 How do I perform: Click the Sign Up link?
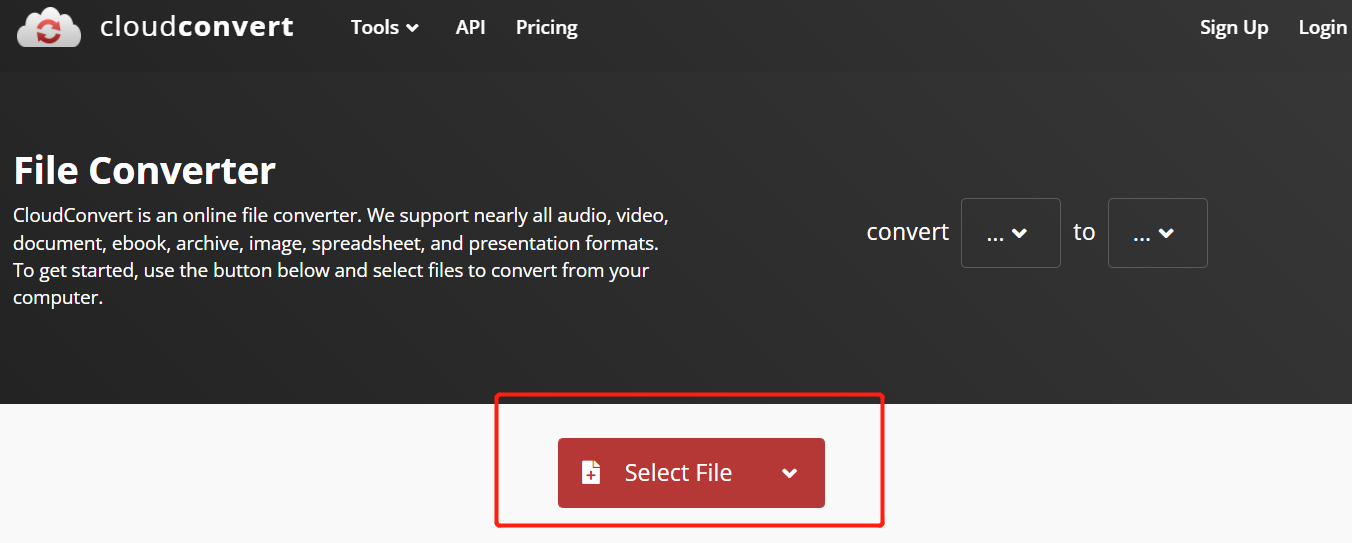[x=1233, y=28]
